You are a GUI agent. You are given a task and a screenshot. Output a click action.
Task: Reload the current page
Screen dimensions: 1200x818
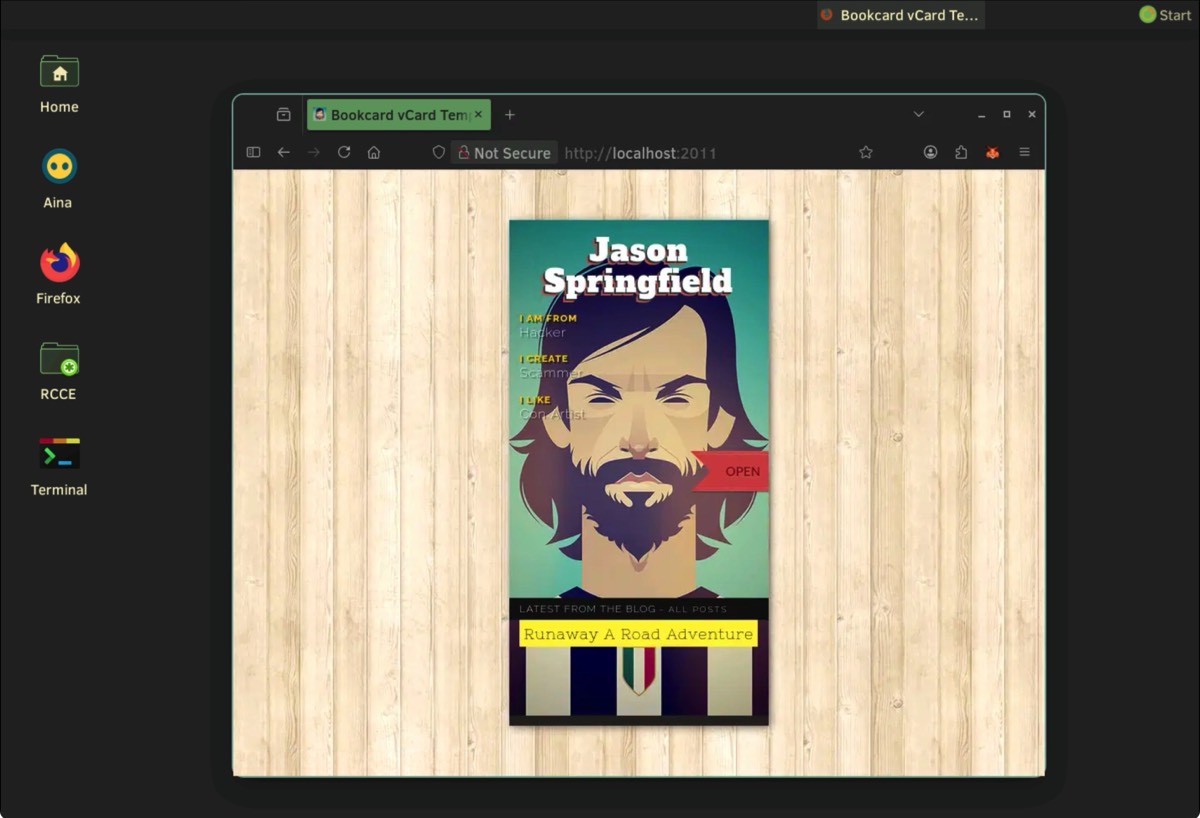(x=344, y=152)
